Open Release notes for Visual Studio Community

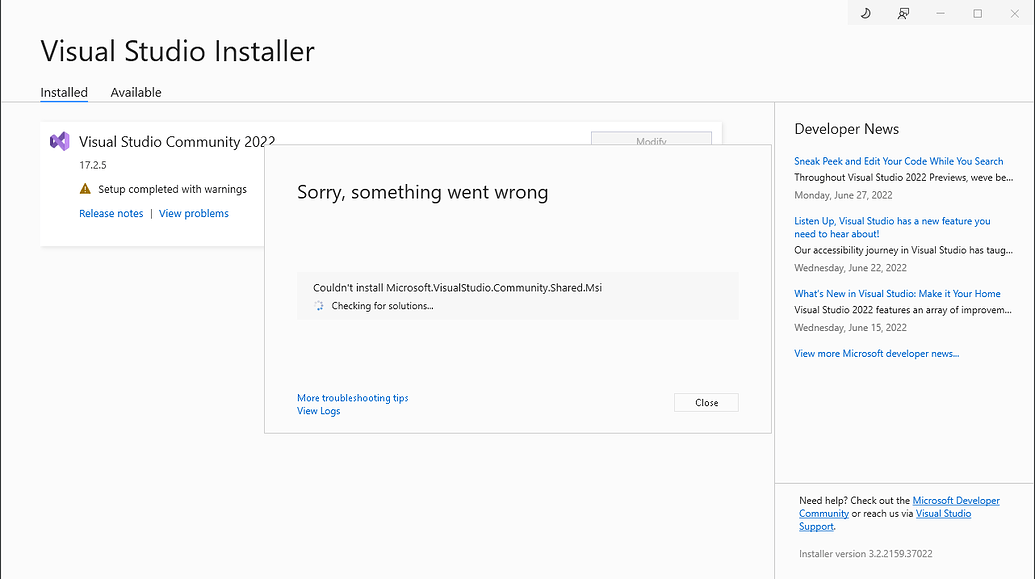point(111,213)
